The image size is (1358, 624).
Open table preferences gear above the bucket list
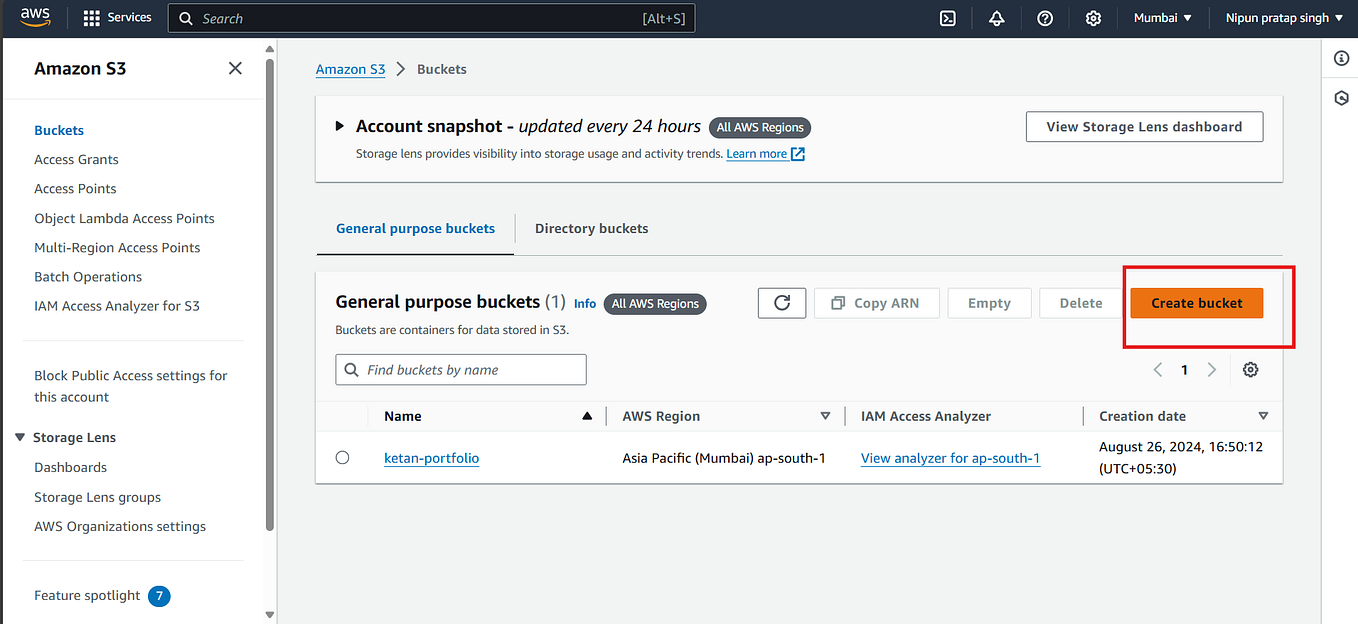coord(1250,369)
